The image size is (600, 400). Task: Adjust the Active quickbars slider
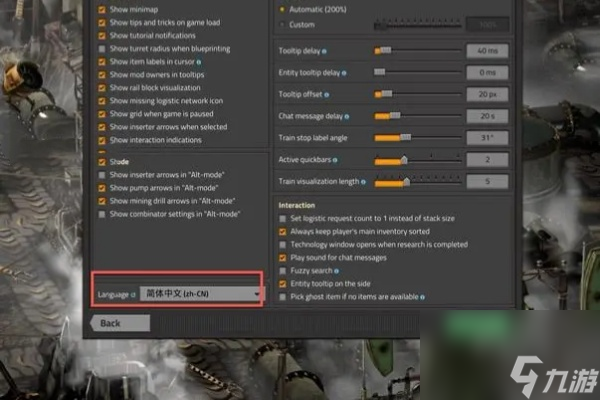coord(418,160)
